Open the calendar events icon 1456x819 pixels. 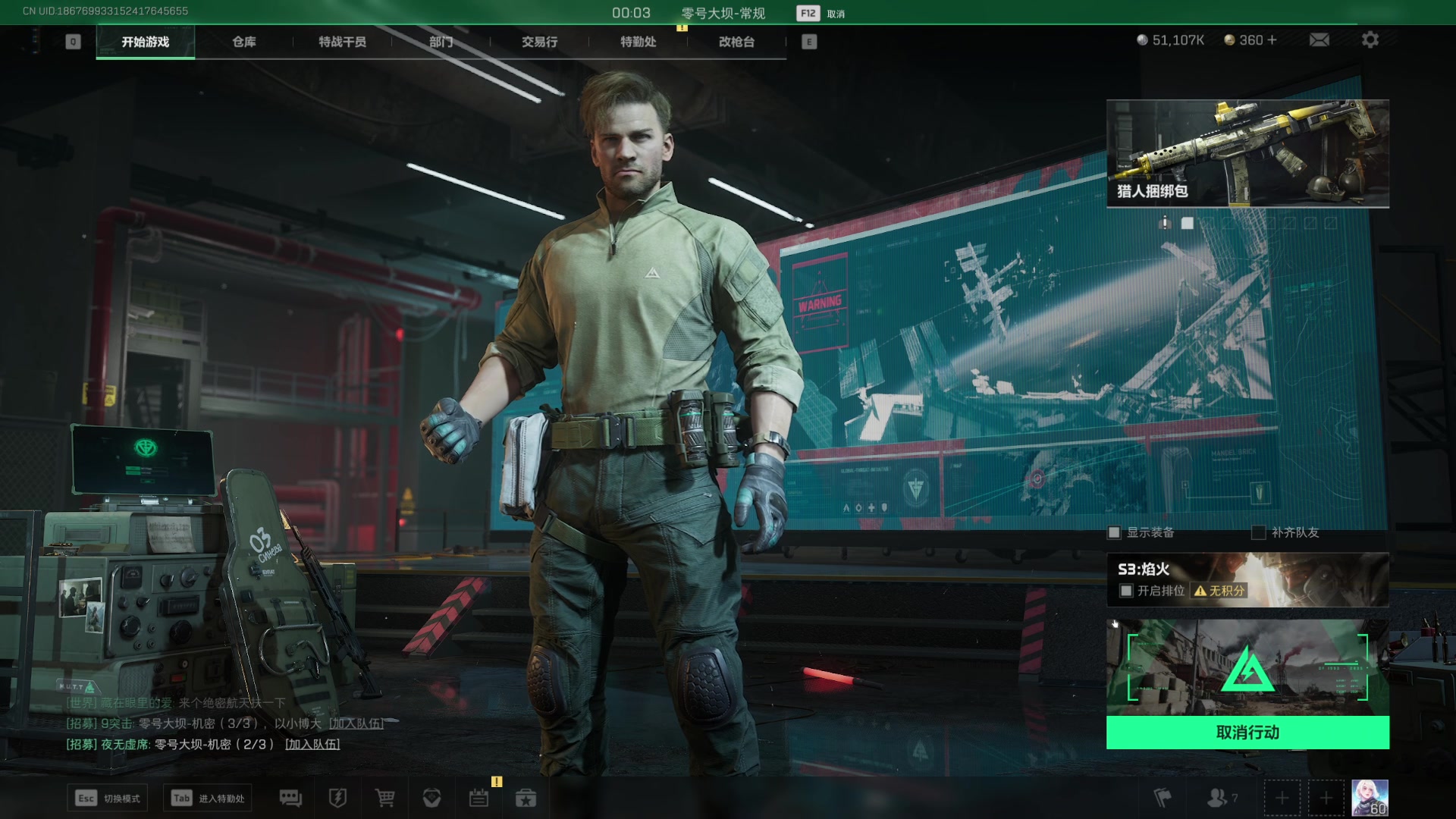[x=479, y=798]
